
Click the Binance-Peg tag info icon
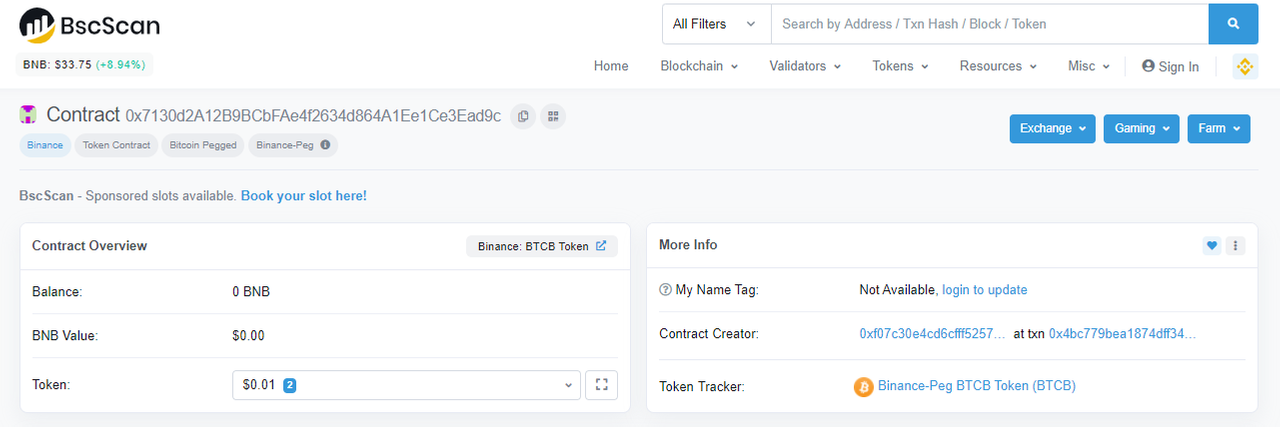[x=325, y=145]
